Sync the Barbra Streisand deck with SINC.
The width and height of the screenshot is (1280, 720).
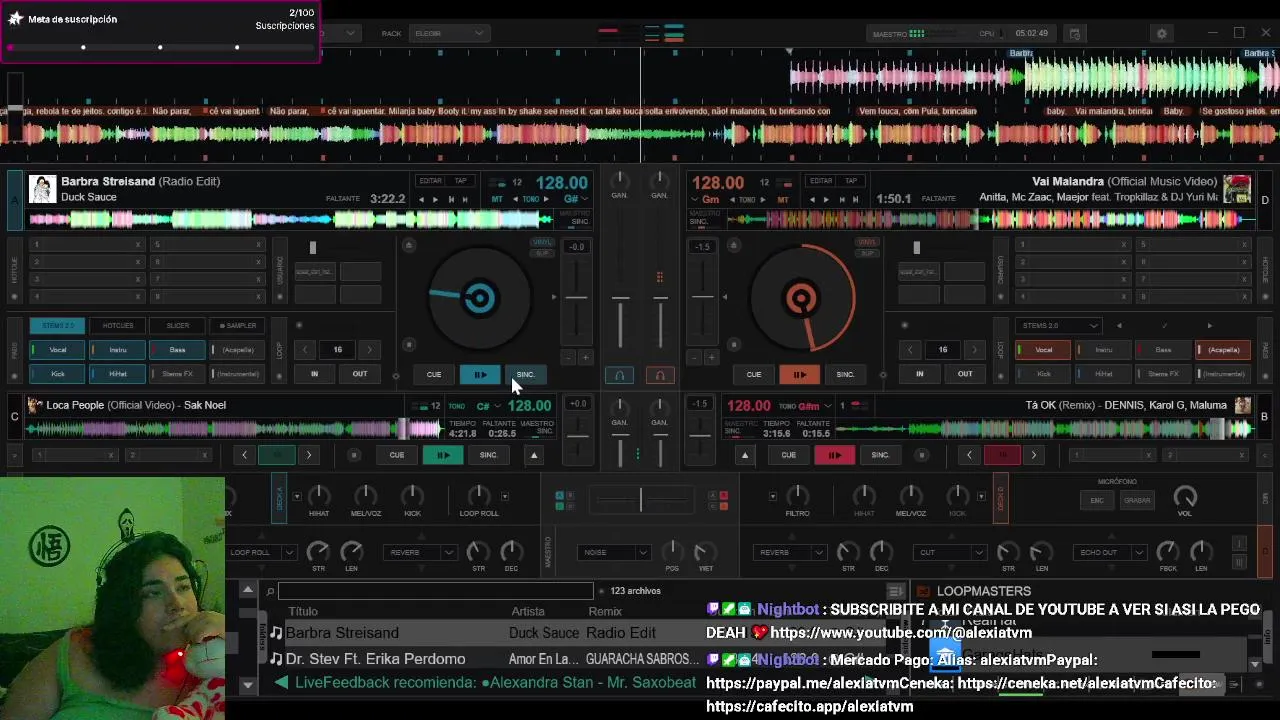pos(526,374)
